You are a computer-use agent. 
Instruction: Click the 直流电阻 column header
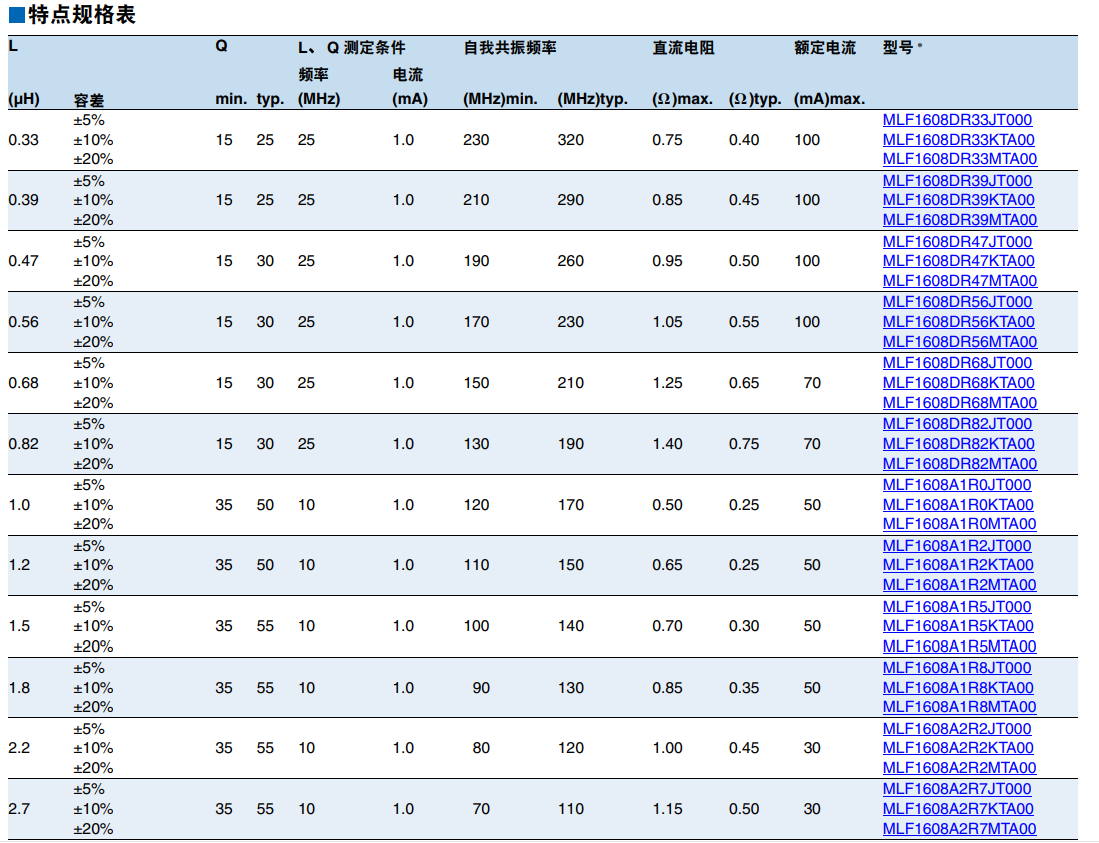coord(683,48)
